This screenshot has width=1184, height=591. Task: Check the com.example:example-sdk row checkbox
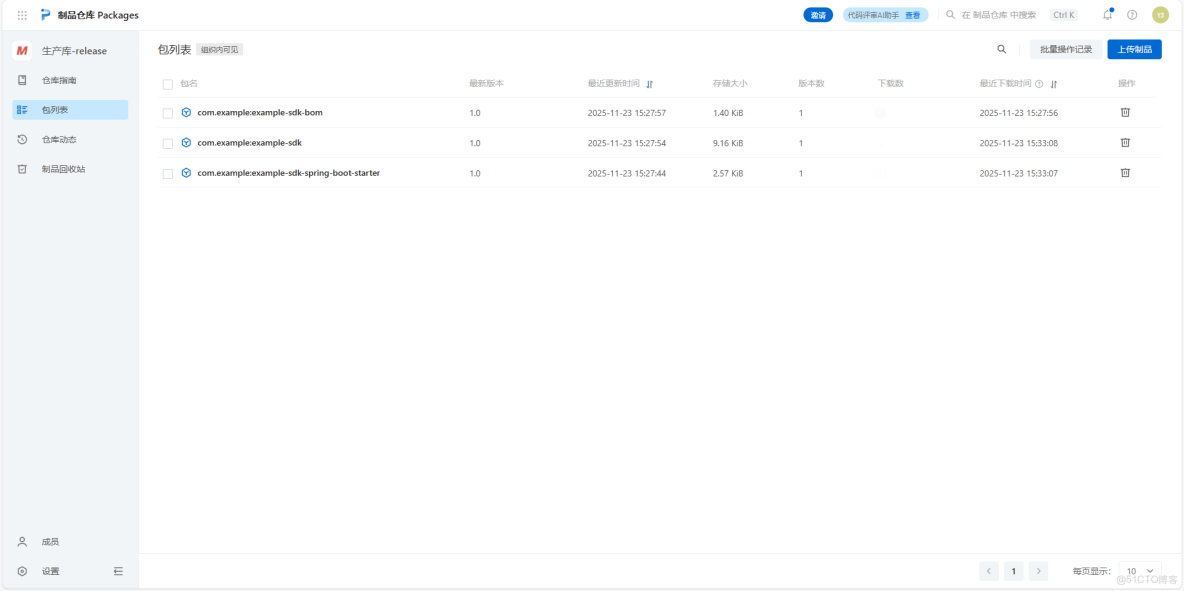(x=168, y=143)
